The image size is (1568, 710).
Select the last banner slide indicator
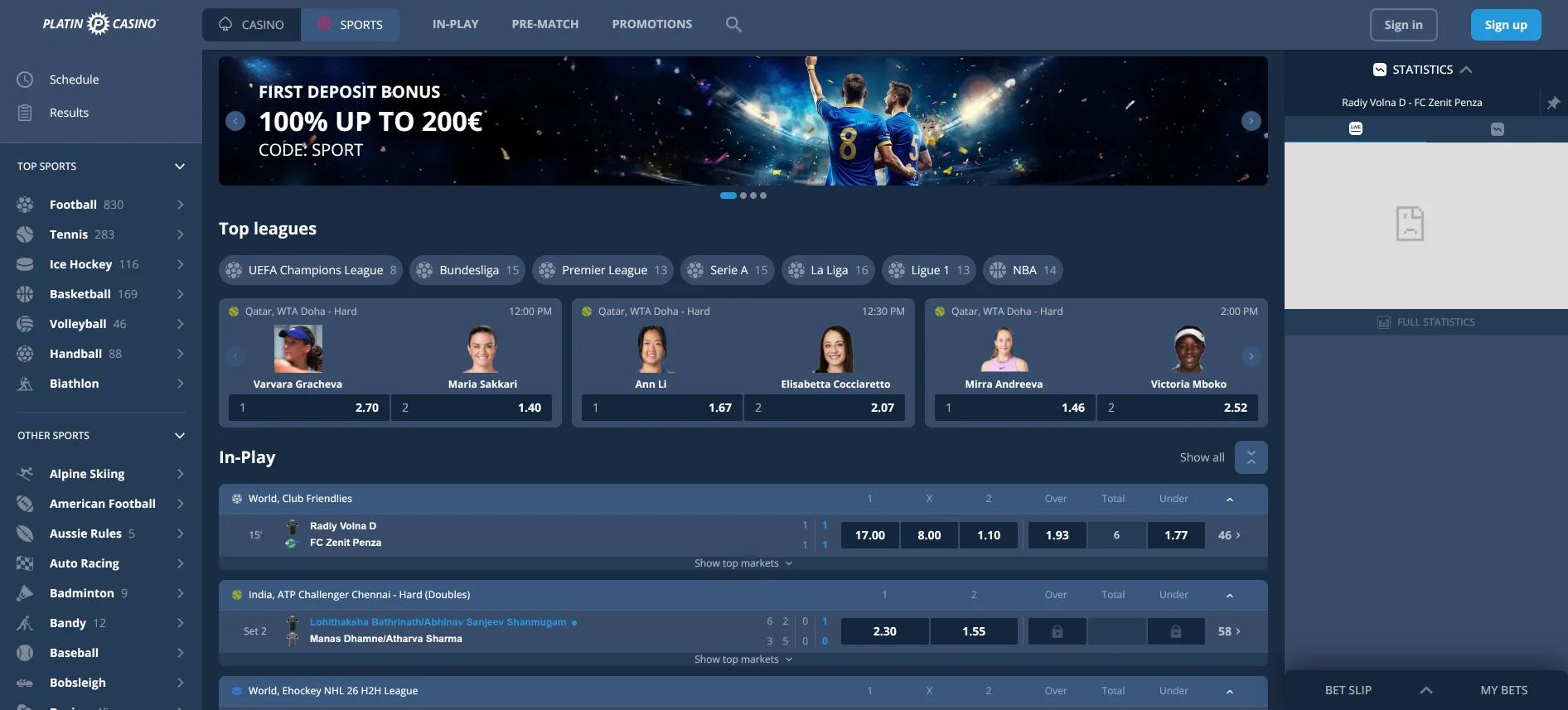pyautogui.click(x=763, y=196)
